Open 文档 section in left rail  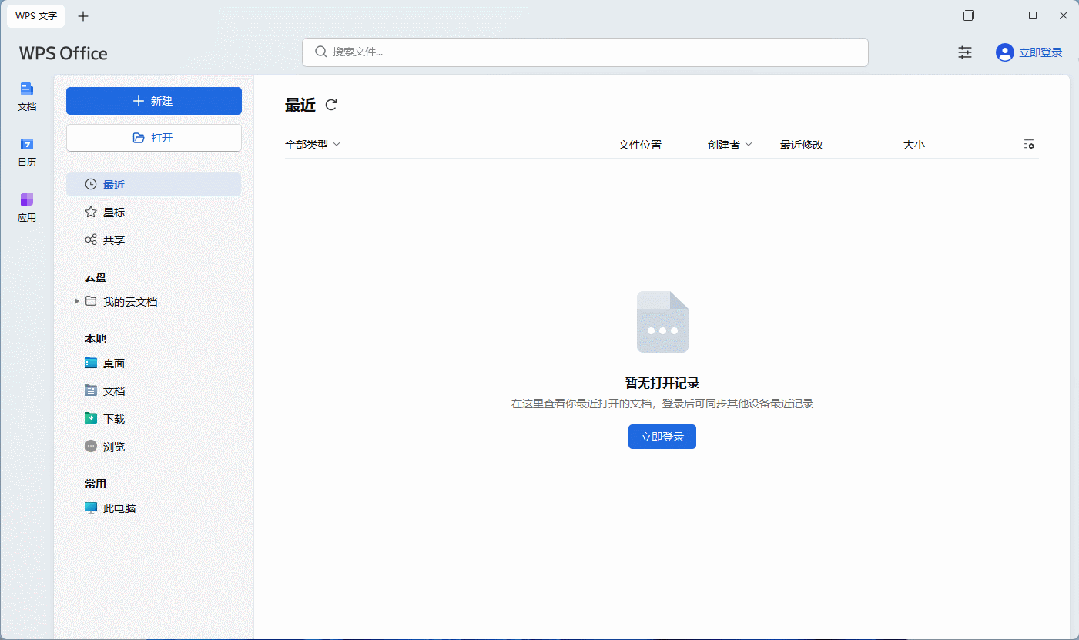[27, 96]
